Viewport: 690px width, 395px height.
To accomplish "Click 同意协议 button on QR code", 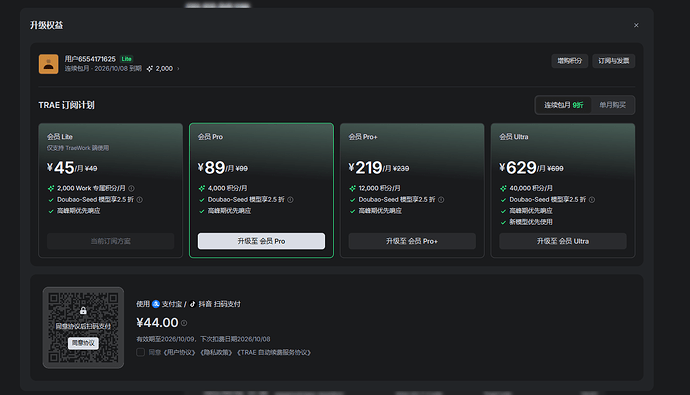I will tap(83, 343).
